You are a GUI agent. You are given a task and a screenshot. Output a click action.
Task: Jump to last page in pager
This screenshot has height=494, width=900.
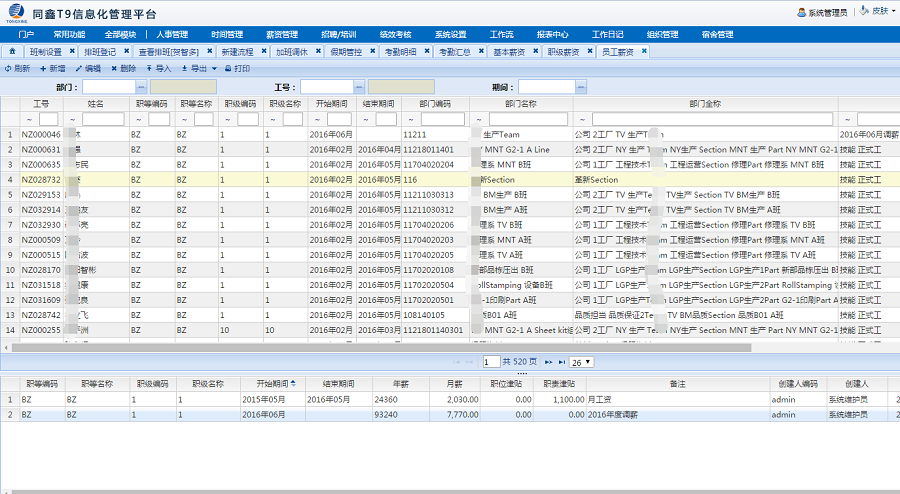(x=561, y=361)
